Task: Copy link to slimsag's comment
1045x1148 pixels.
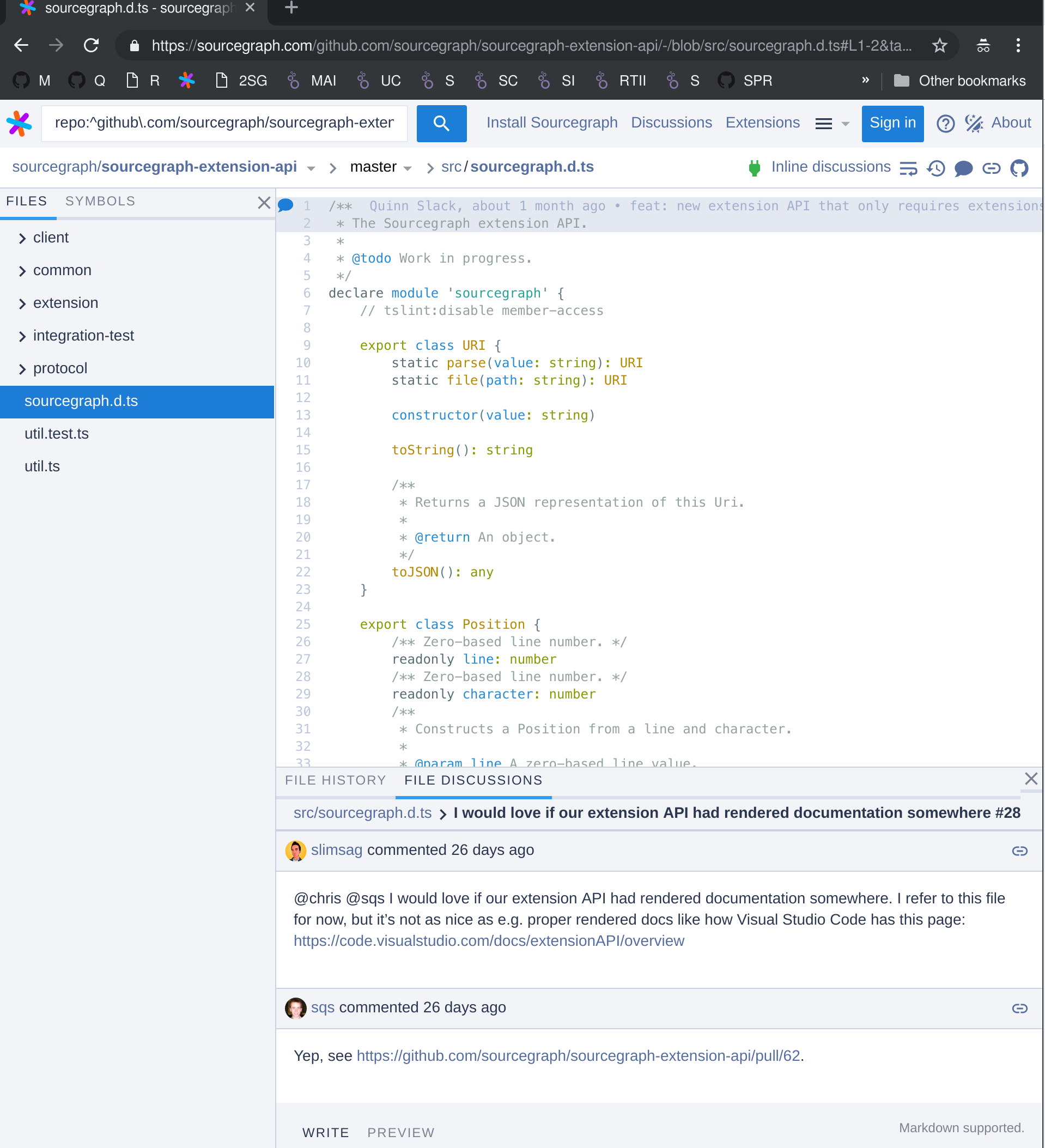Action: pyautogui.click(x=1019, y=851)
